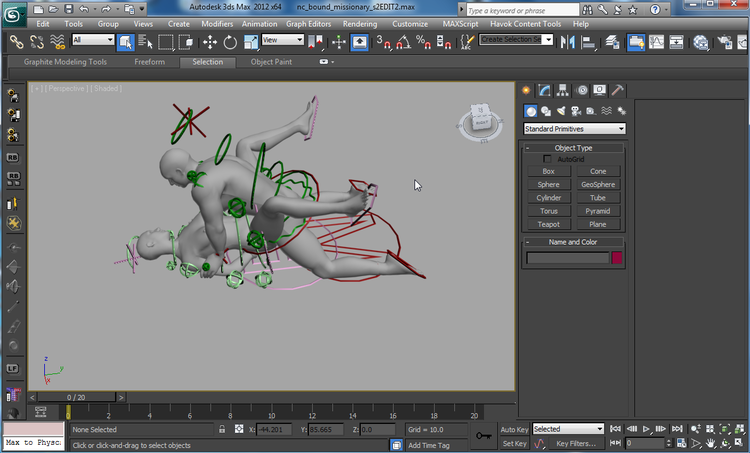Open the MAXScript menu

coord(460,23)
